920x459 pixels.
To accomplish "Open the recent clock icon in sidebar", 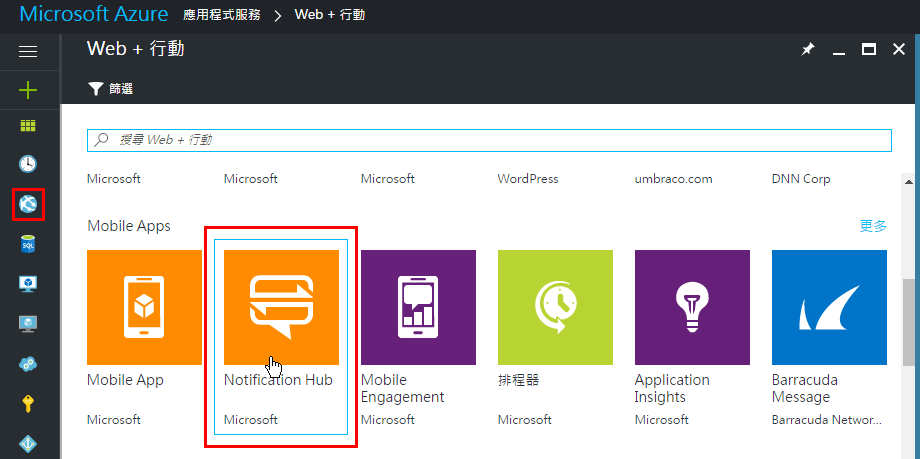I will (x=28, y=164).
